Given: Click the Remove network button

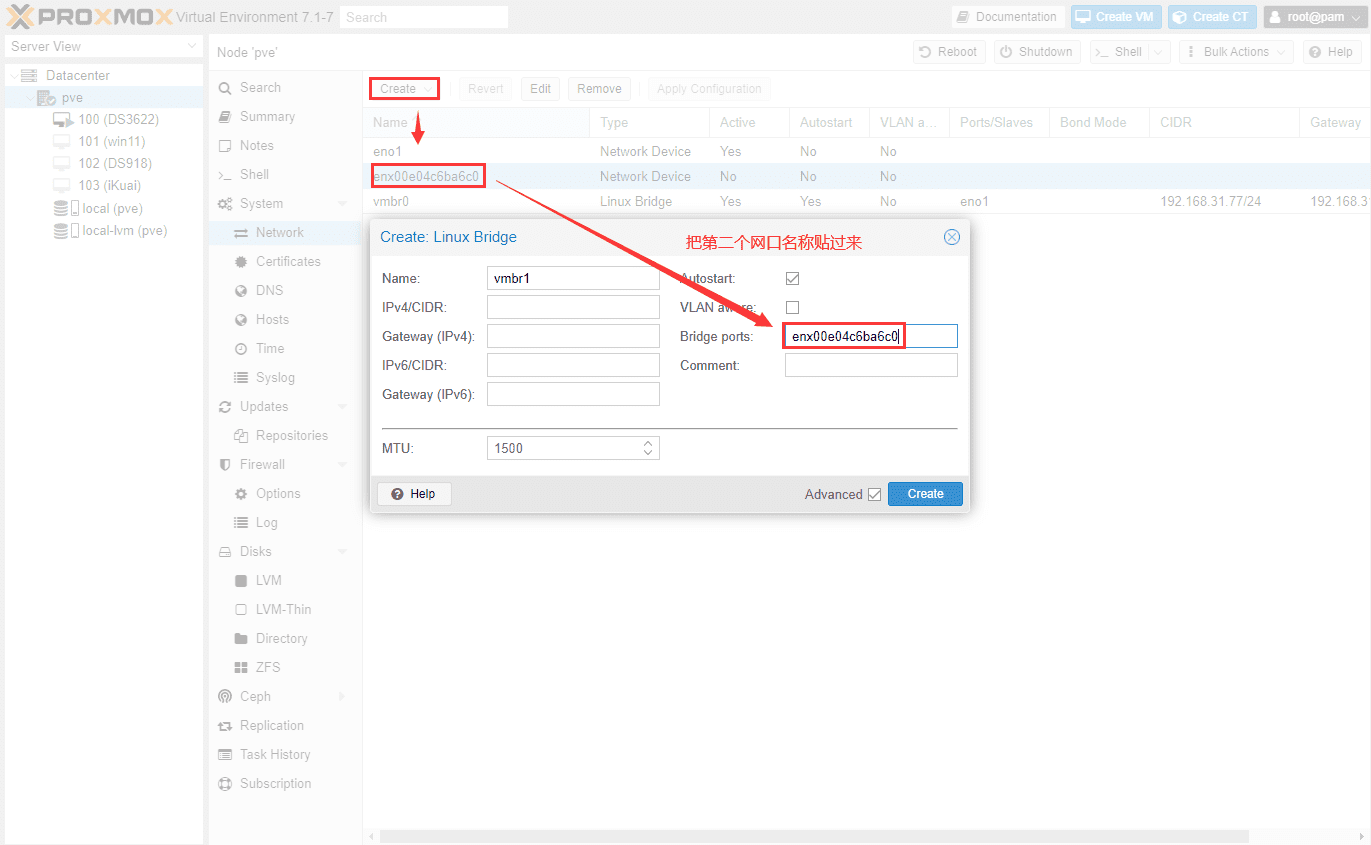Looking at the screenshot, I should [599, 89].
